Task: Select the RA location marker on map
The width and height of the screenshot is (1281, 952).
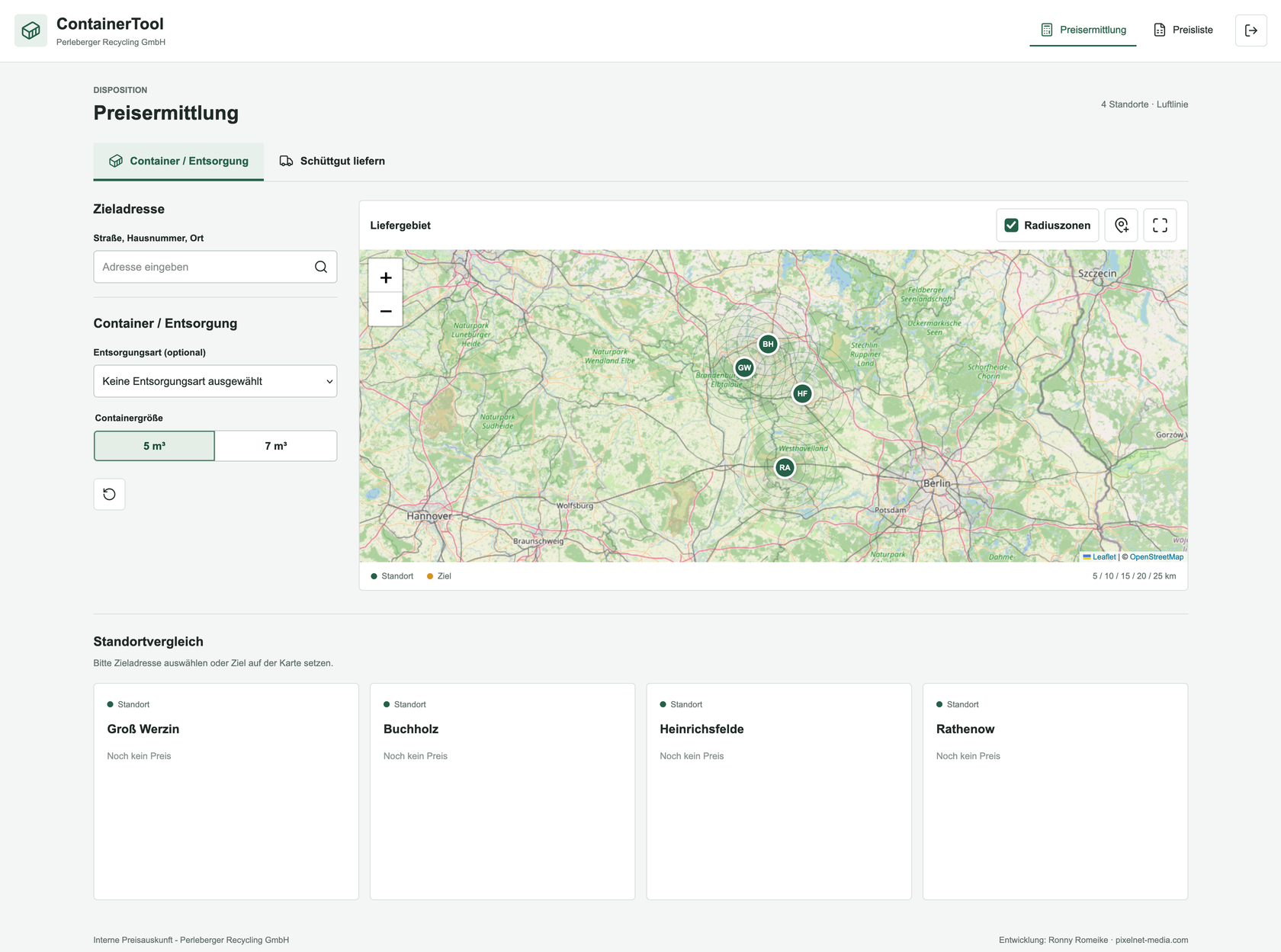Action: (785, 467)
